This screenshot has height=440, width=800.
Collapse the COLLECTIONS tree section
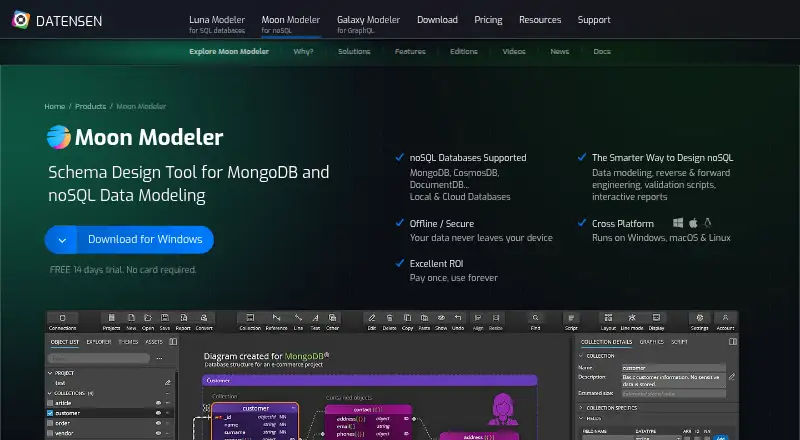click(50, 393)
